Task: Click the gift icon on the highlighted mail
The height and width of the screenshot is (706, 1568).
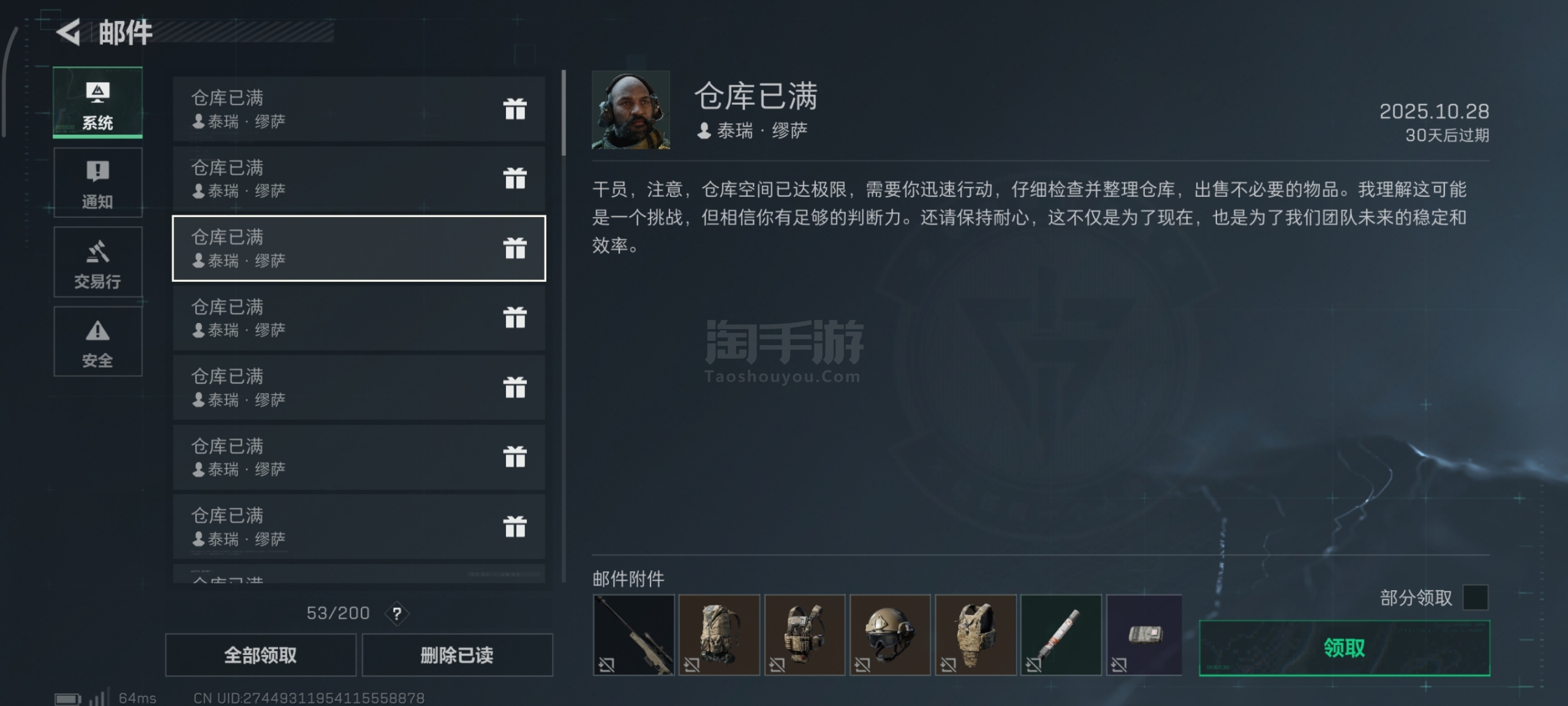Action: click(x=515, y=248)
